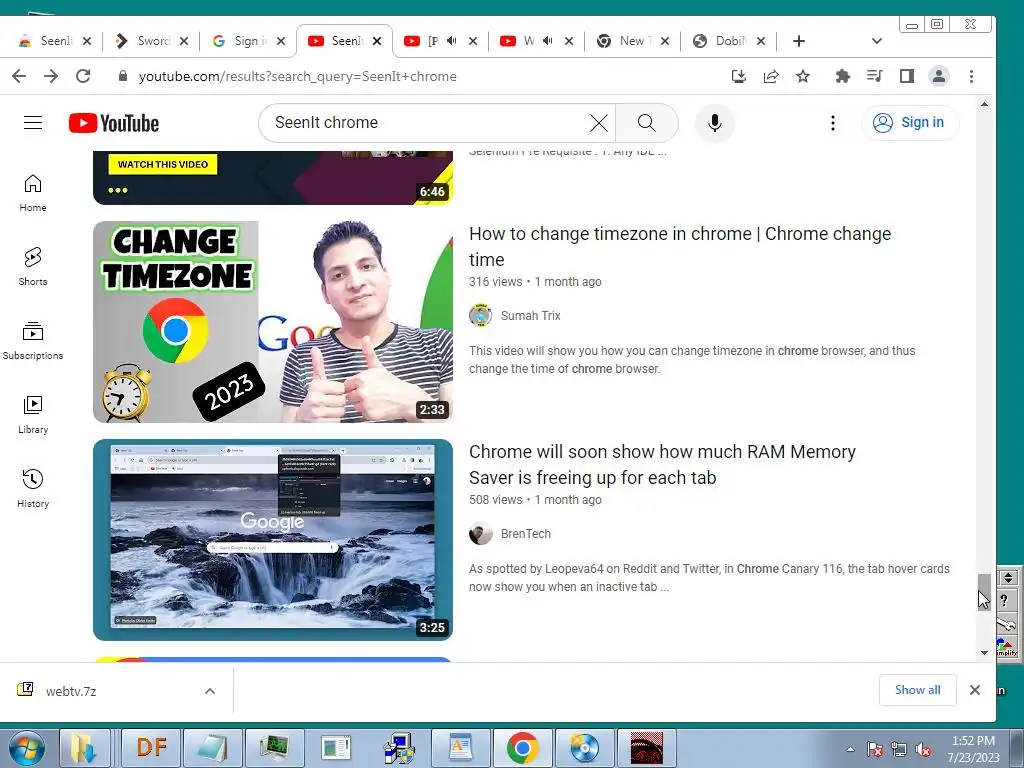Expand webtv.7z download options chevron
This screenshot has height=768, width=1024.
[210, 691]
